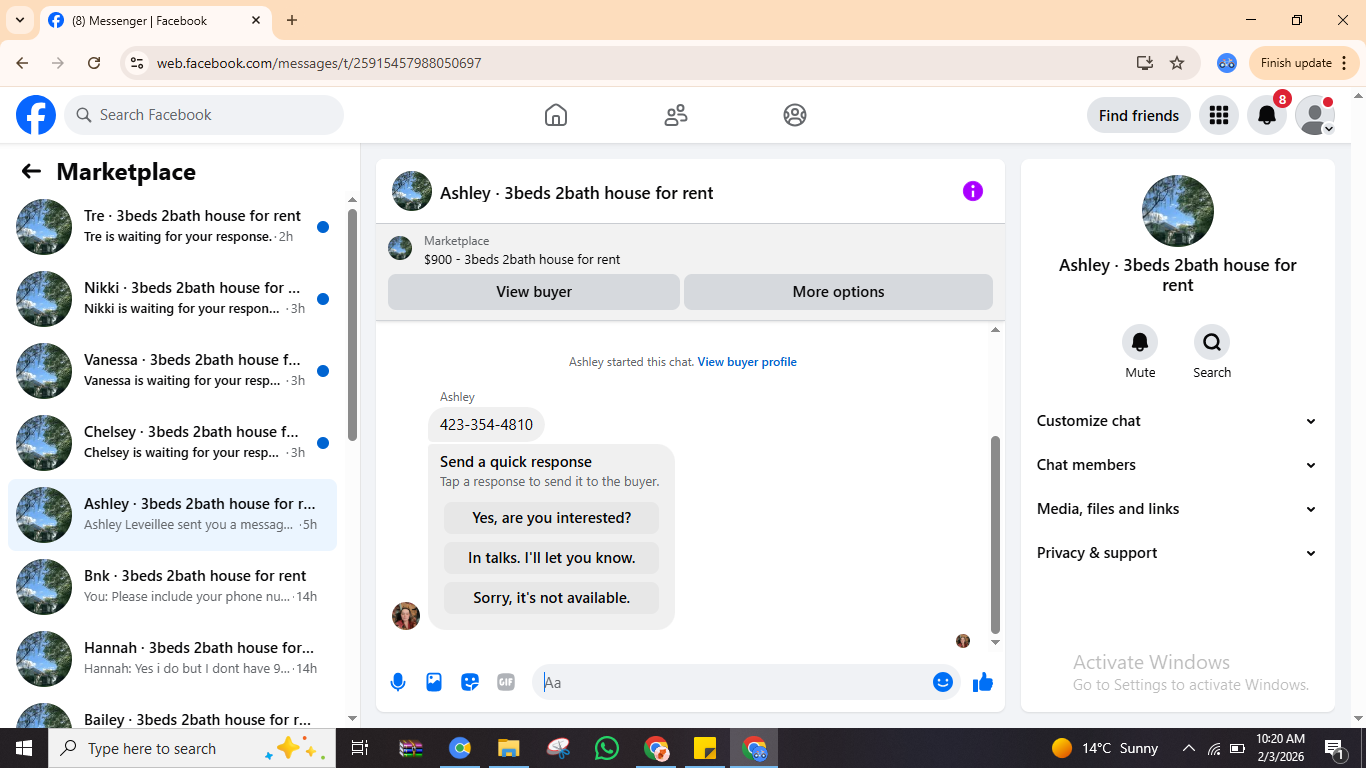
Task: Click the install app icon in address bar
Action: coord(1145,63)
